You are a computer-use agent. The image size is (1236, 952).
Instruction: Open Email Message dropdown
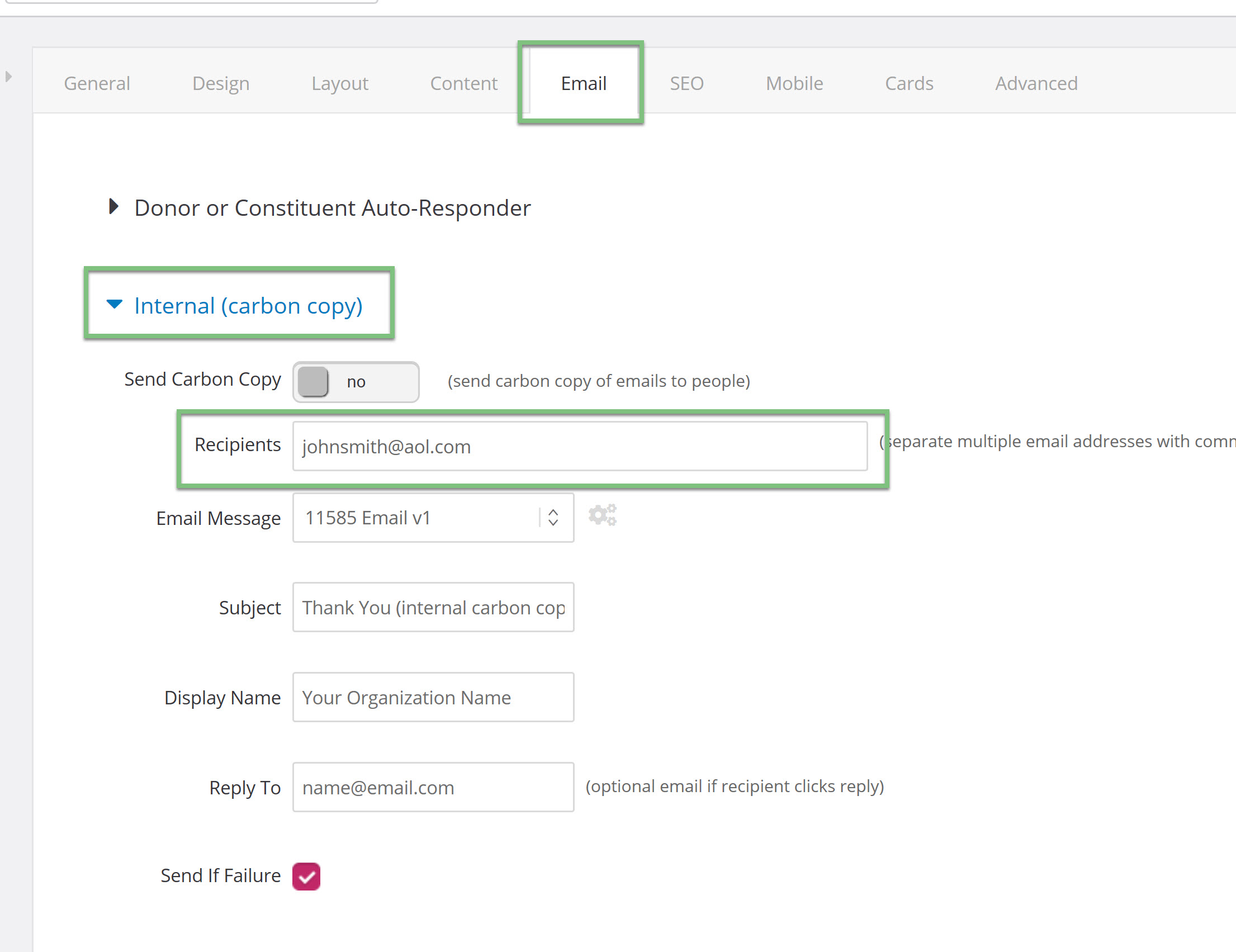tap(433, 517)
